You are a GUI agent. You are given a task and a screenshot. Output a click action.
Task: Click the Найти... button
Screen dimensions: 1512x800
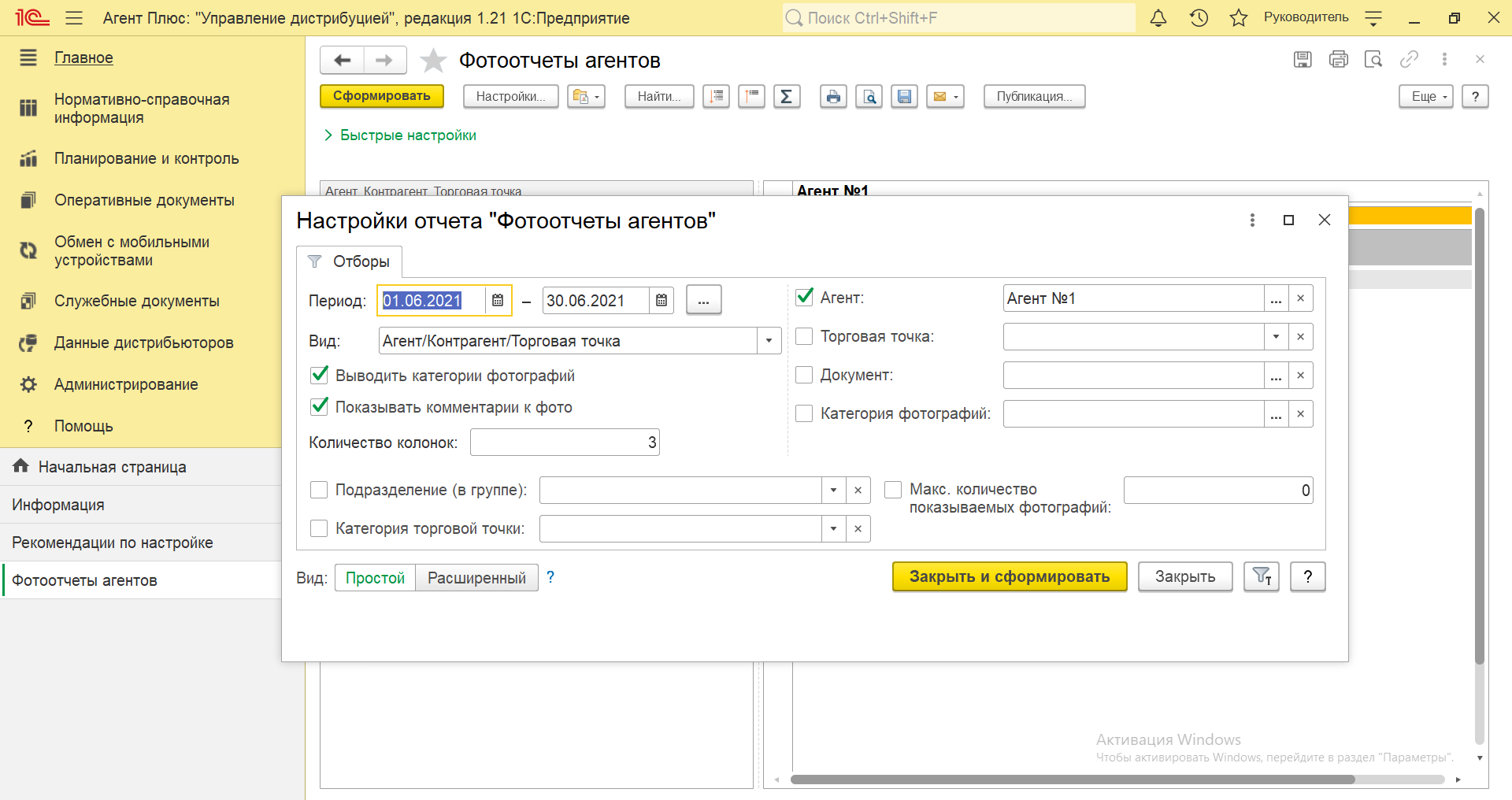pyautogui.click(x=659, y=96)
